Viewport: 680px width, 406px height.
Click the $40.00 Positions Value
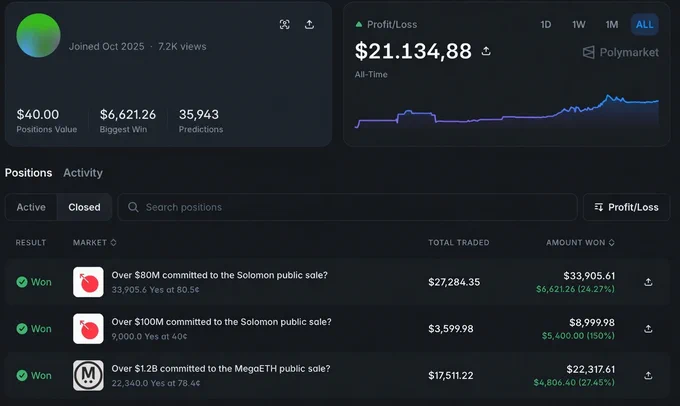[38, 115]
